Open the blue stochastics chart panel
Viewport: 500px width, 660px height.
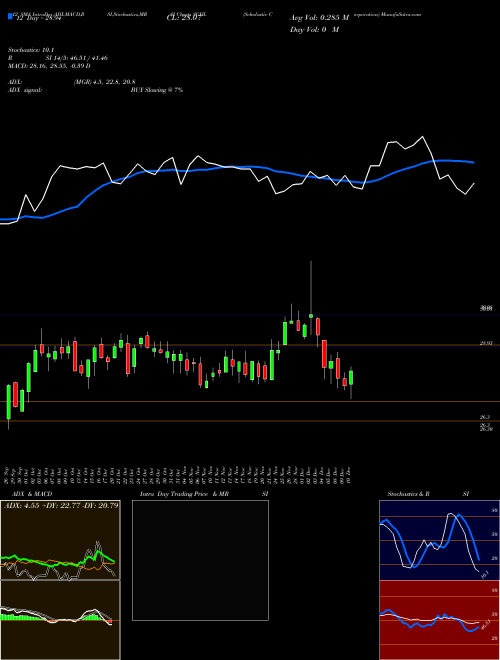[439, 540]
